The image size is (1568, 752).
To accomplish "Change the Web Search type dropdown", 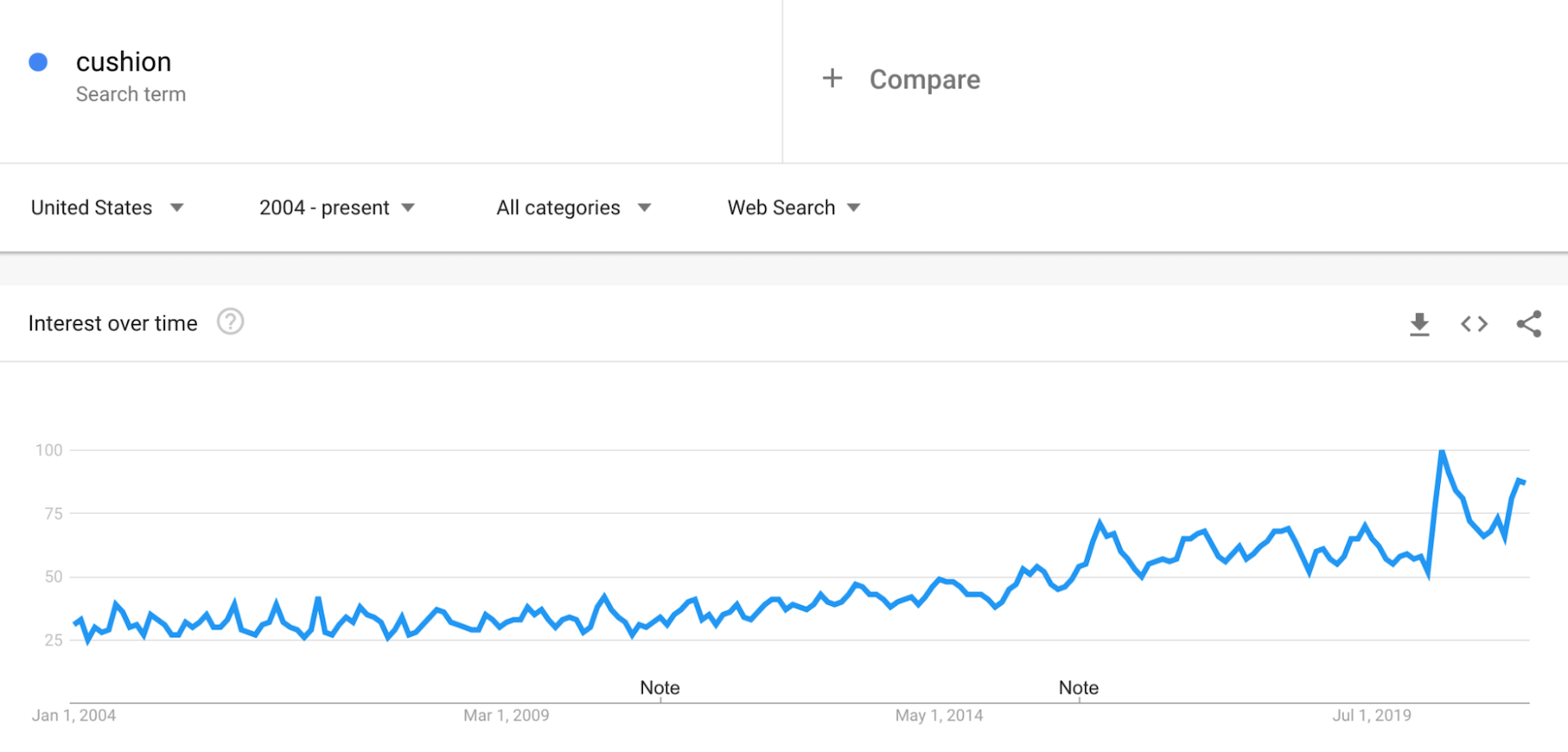I will pos(793,208).
